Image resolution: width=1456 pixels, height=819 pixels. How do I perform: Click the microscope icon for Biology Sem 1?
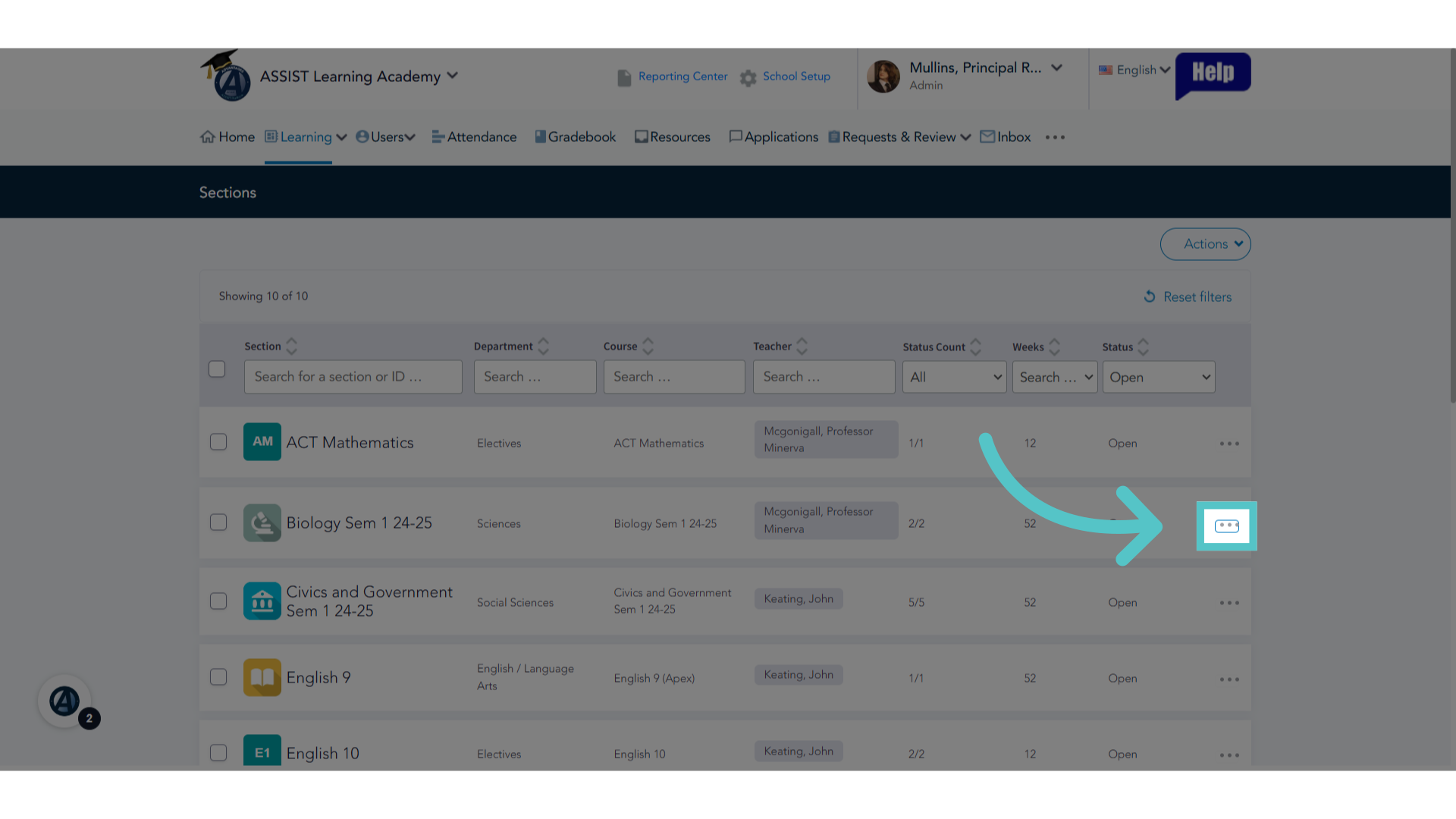click(x=262, y=522)
